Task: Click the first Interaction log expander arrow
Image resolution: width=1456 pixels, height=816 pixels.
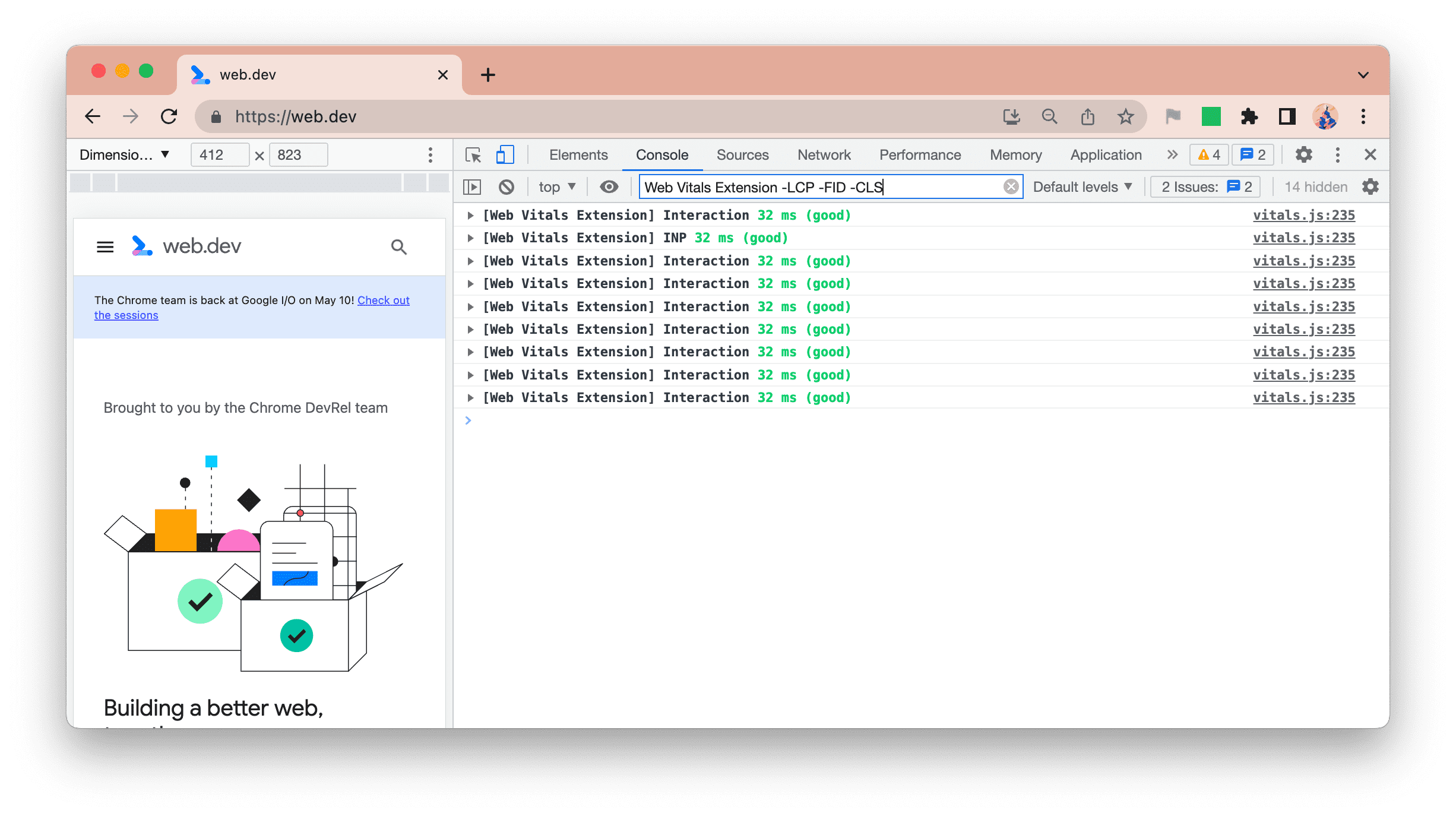Action: [471, 215]
